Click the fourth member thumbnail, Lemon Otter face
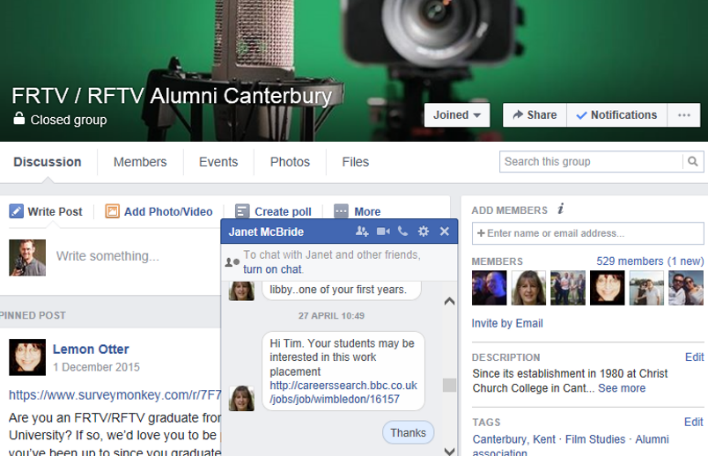This screenshot has height=456, width=708. pyautogui.click(x=607, y=288)
